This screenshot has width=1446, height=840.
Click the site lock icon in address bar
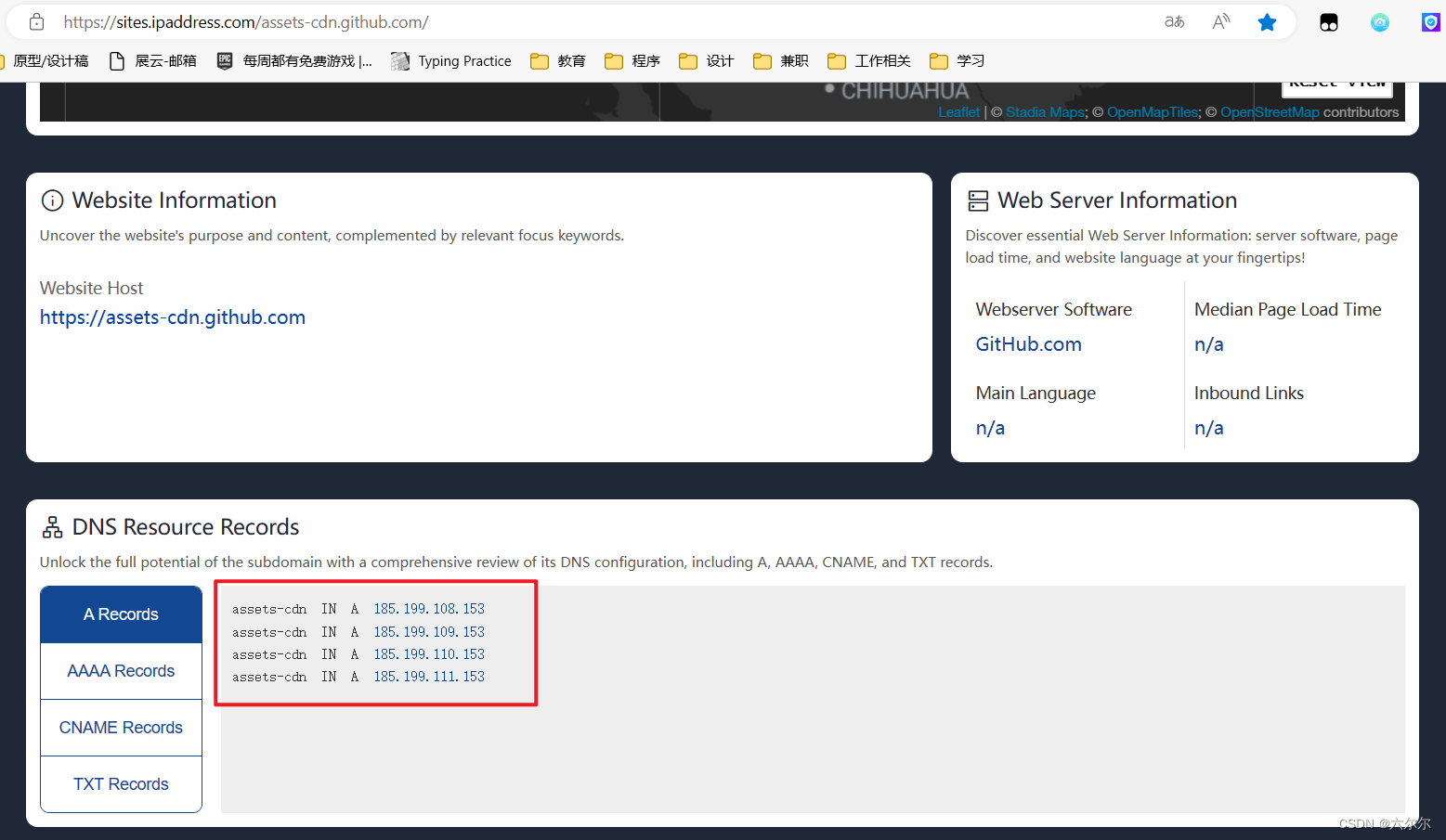pos(36,21)
